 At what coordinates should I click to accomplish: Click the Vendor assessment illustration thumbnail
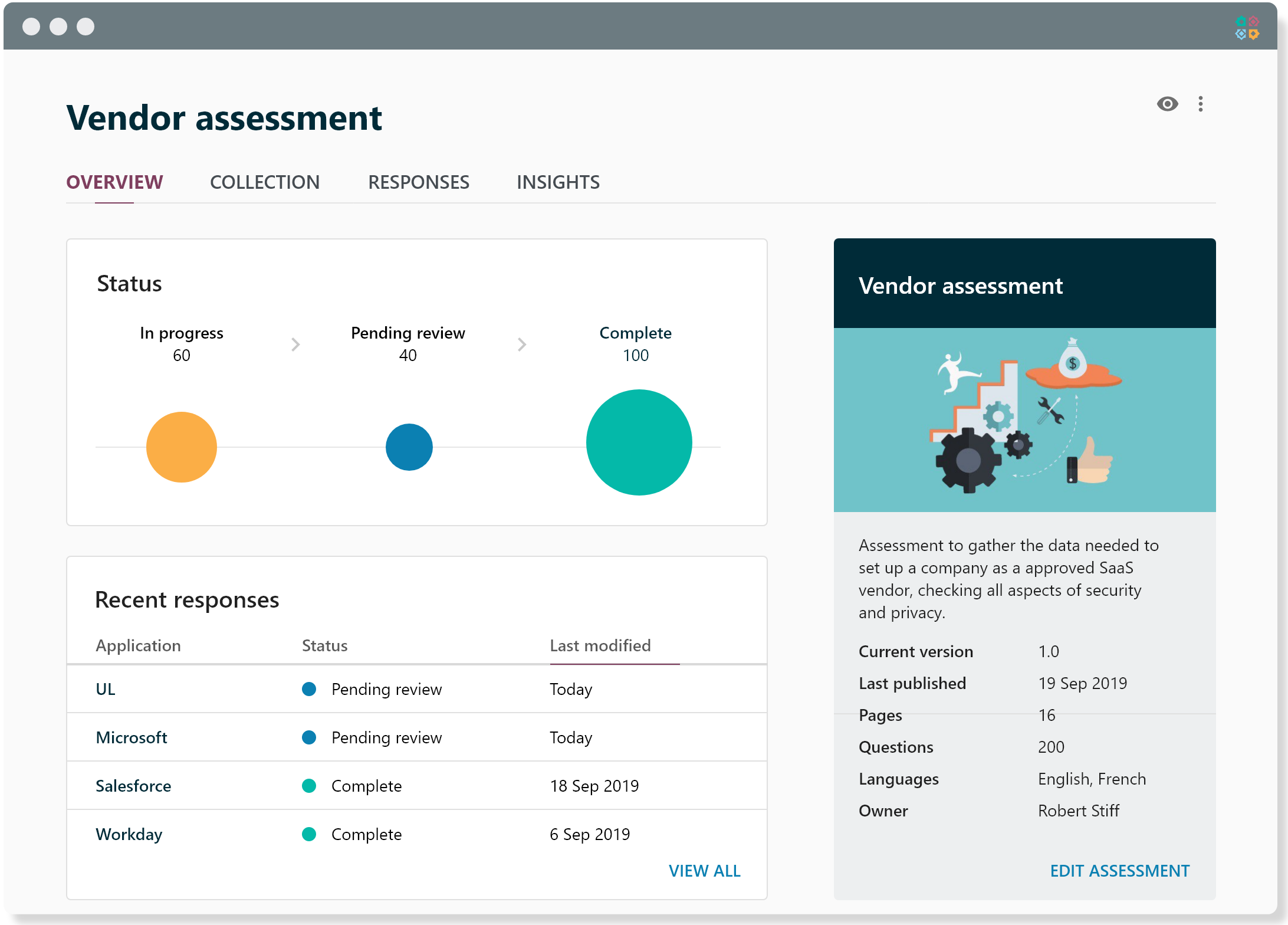1024,419
